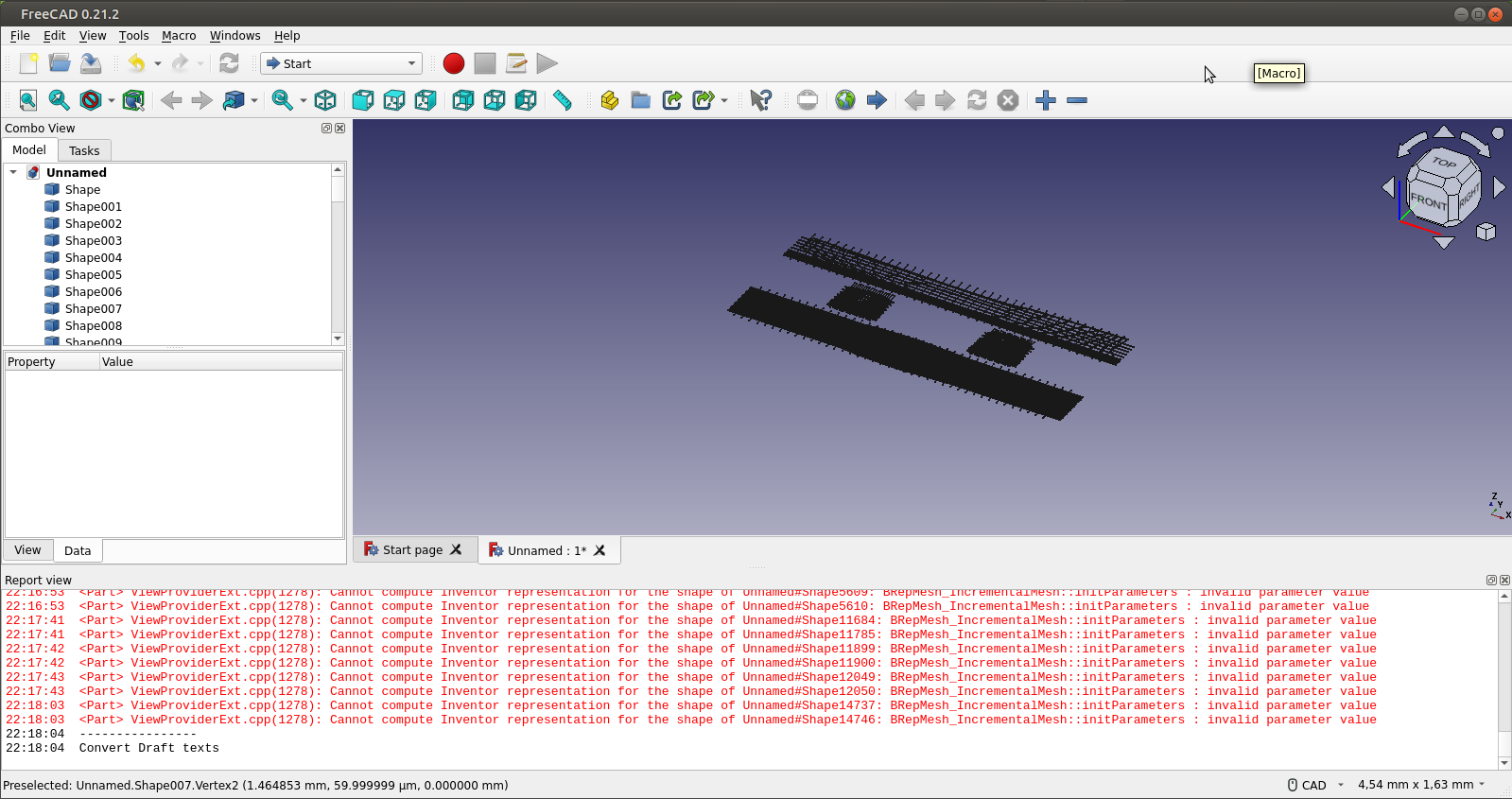Create a group folder icon
The width and height of the screenshot is (1512, 799).
click(x=640, y=100)
